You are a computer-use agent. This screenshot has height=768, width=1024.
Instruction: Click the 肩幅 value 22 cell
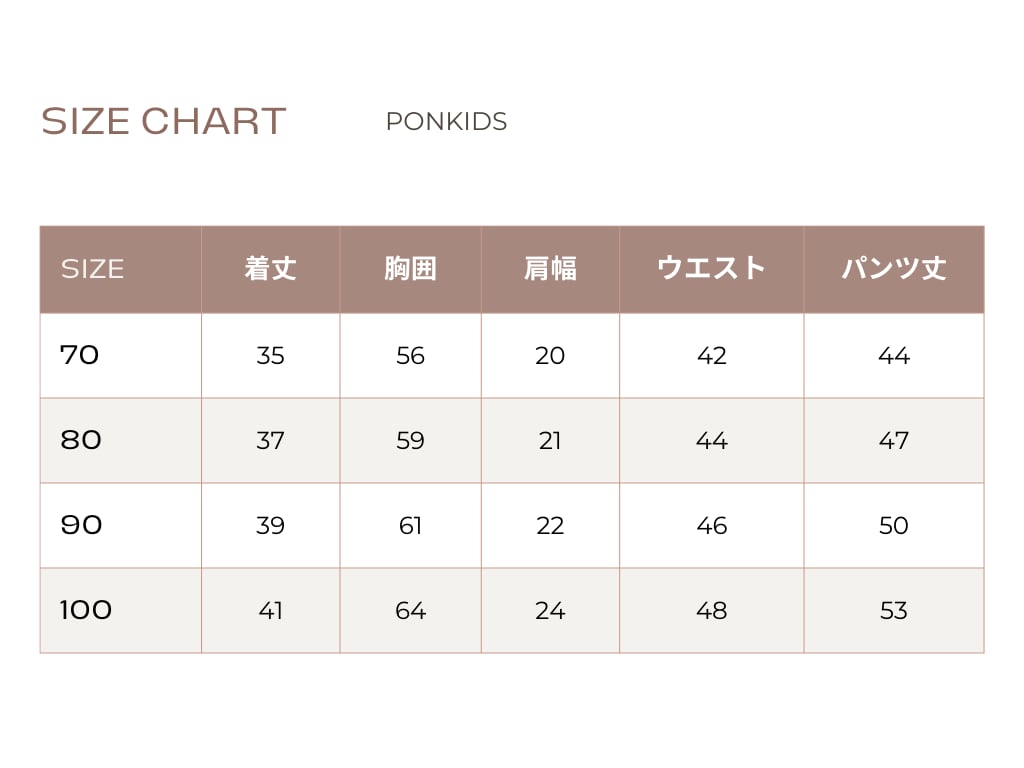pos(550,526)
